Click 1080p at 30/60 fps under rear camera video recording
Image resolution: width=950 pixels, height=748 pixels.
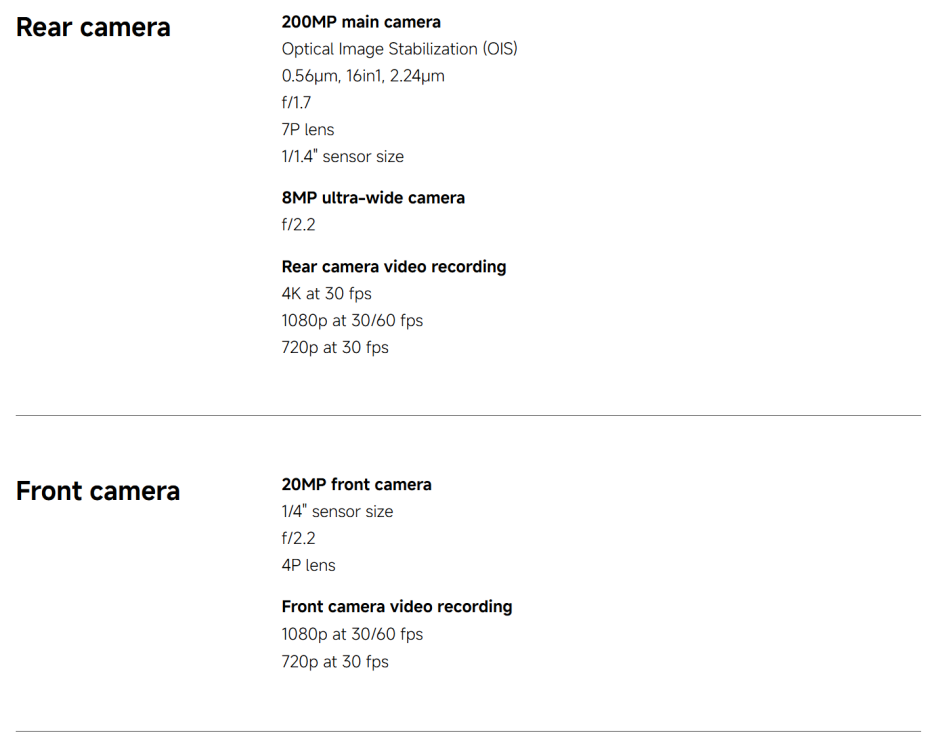(352, 321)
